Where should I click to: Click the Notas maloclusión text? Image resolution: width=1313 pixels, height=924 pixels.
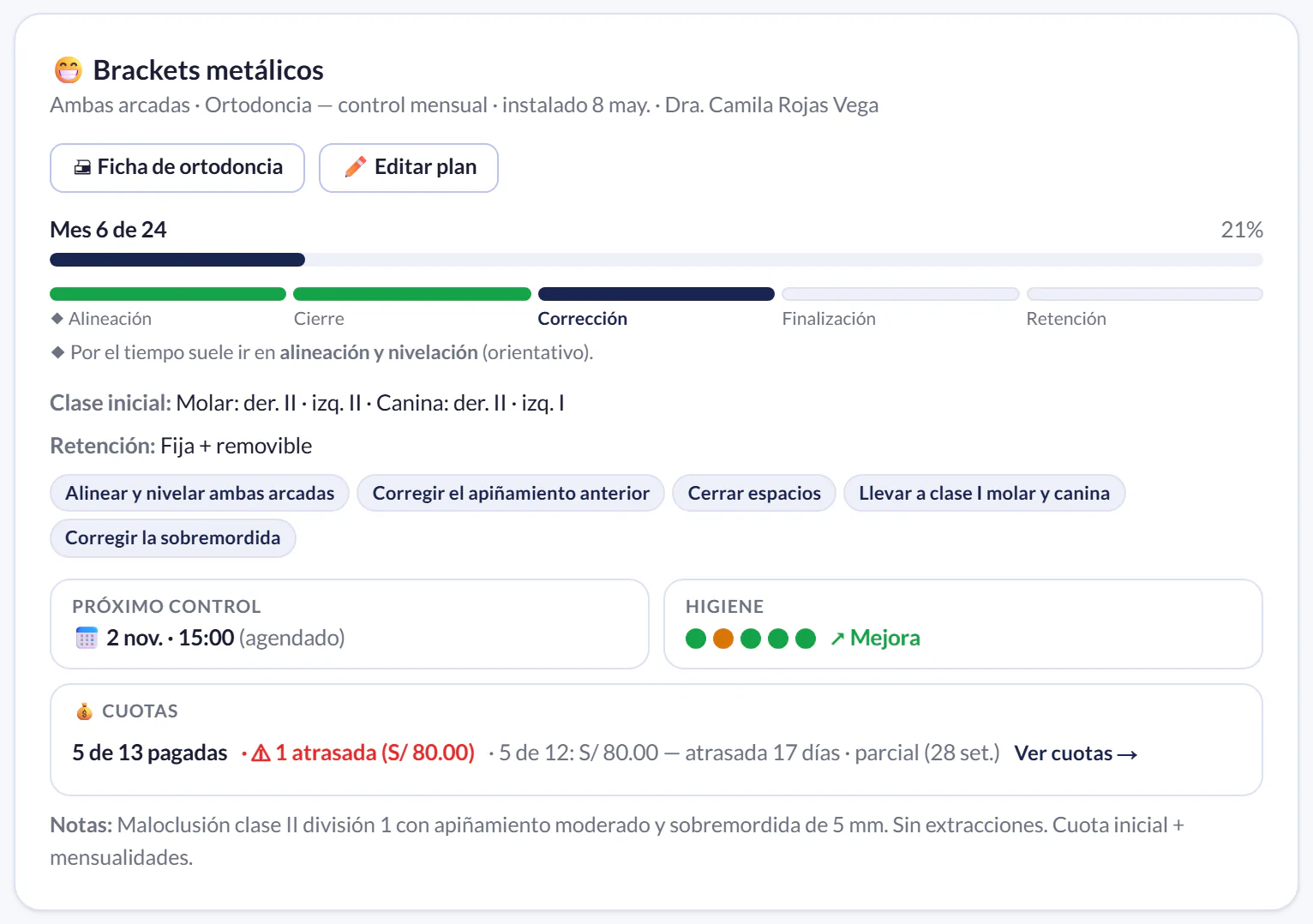pyautogui.click(x=617, y=841)
